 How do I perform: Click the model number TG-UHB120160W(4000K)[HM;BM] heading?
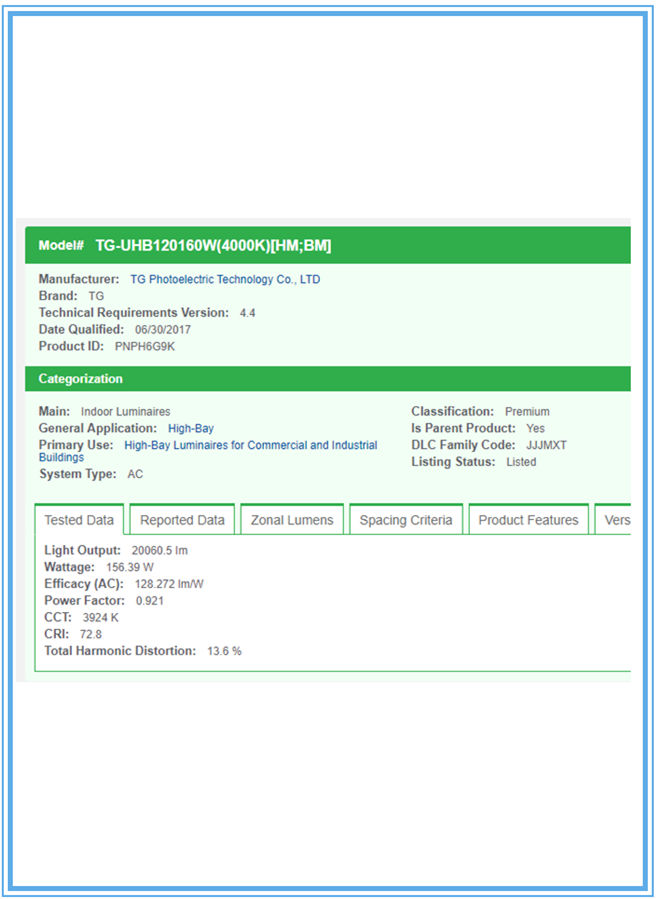213,245
